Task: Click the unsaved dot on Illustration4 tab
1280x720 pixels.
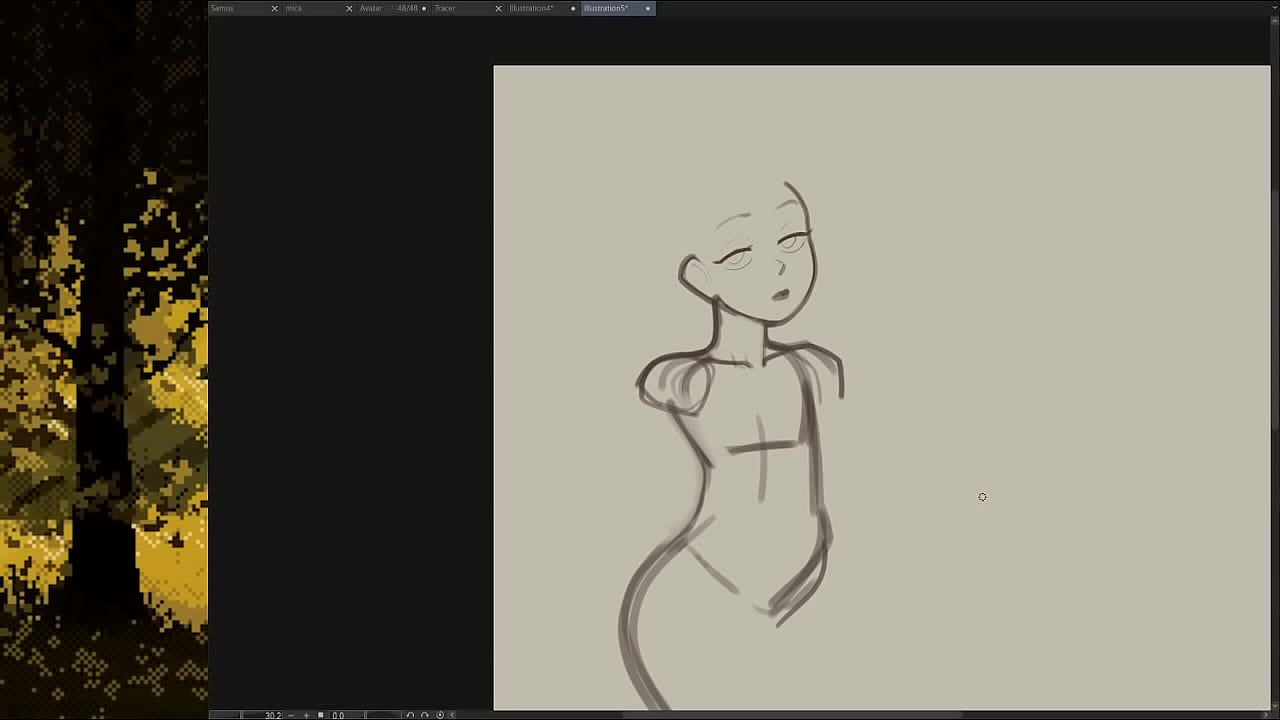Action: [573, 8]
